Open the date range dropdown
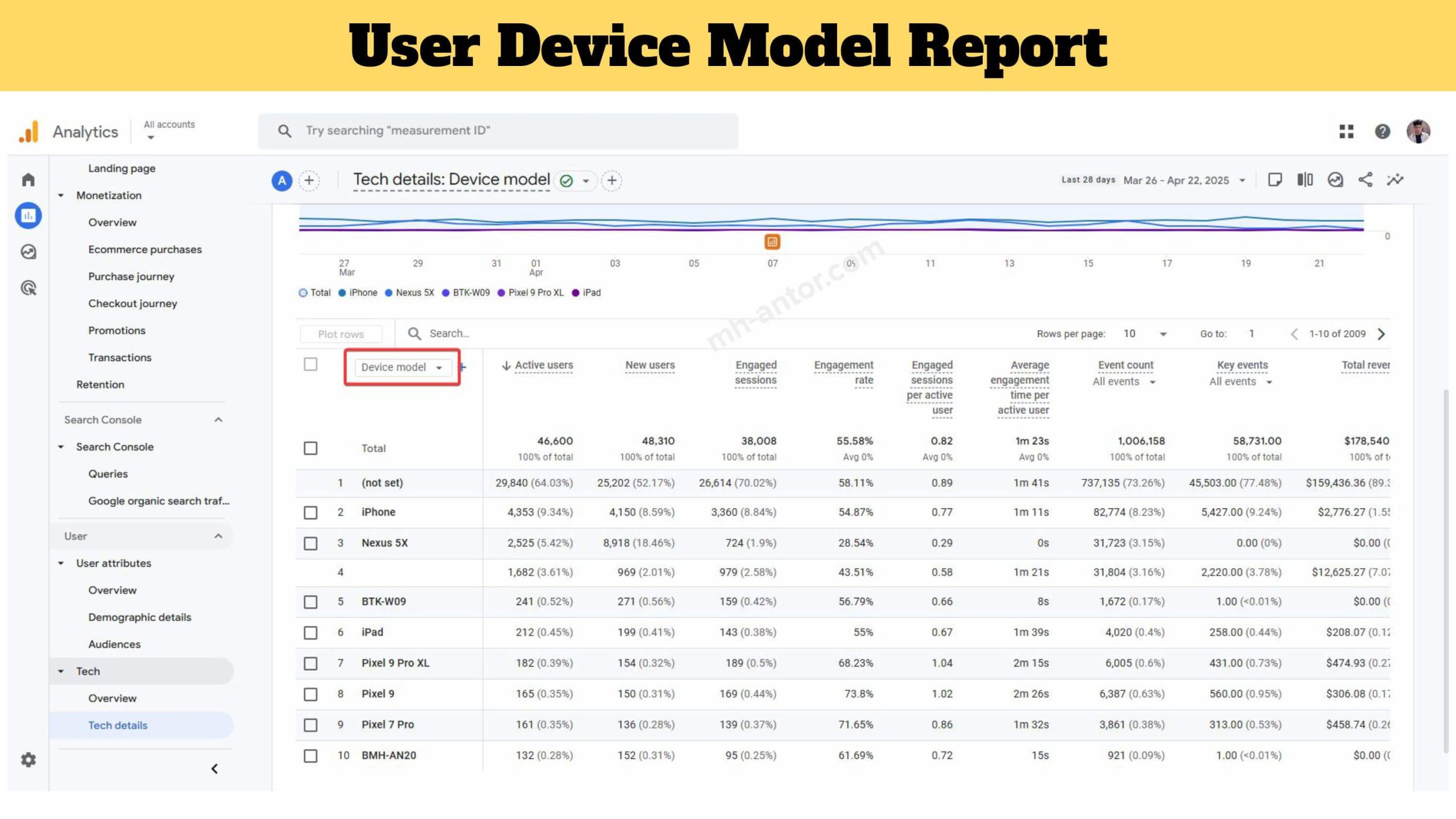 (x=1185, y=180)
